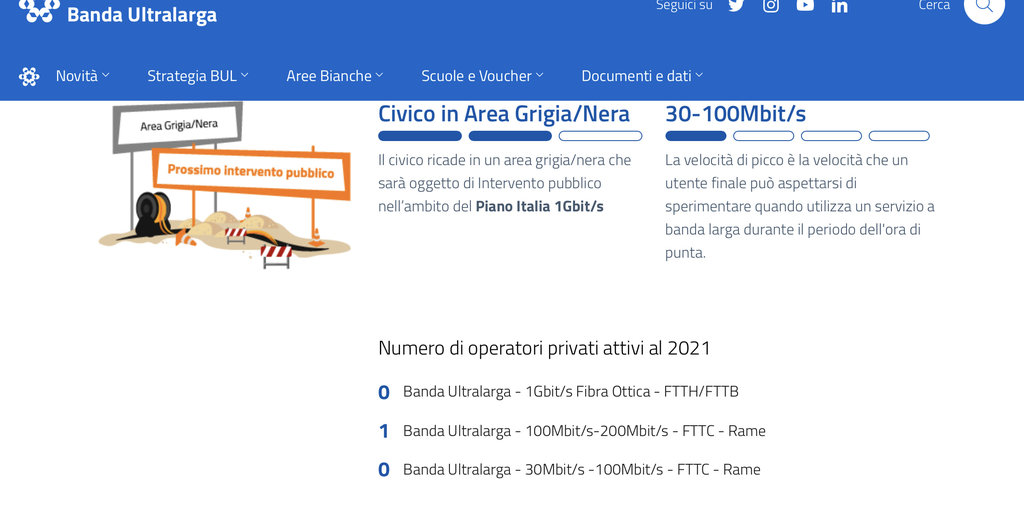Click the Banda Ultralarga site title

point(141,15)
